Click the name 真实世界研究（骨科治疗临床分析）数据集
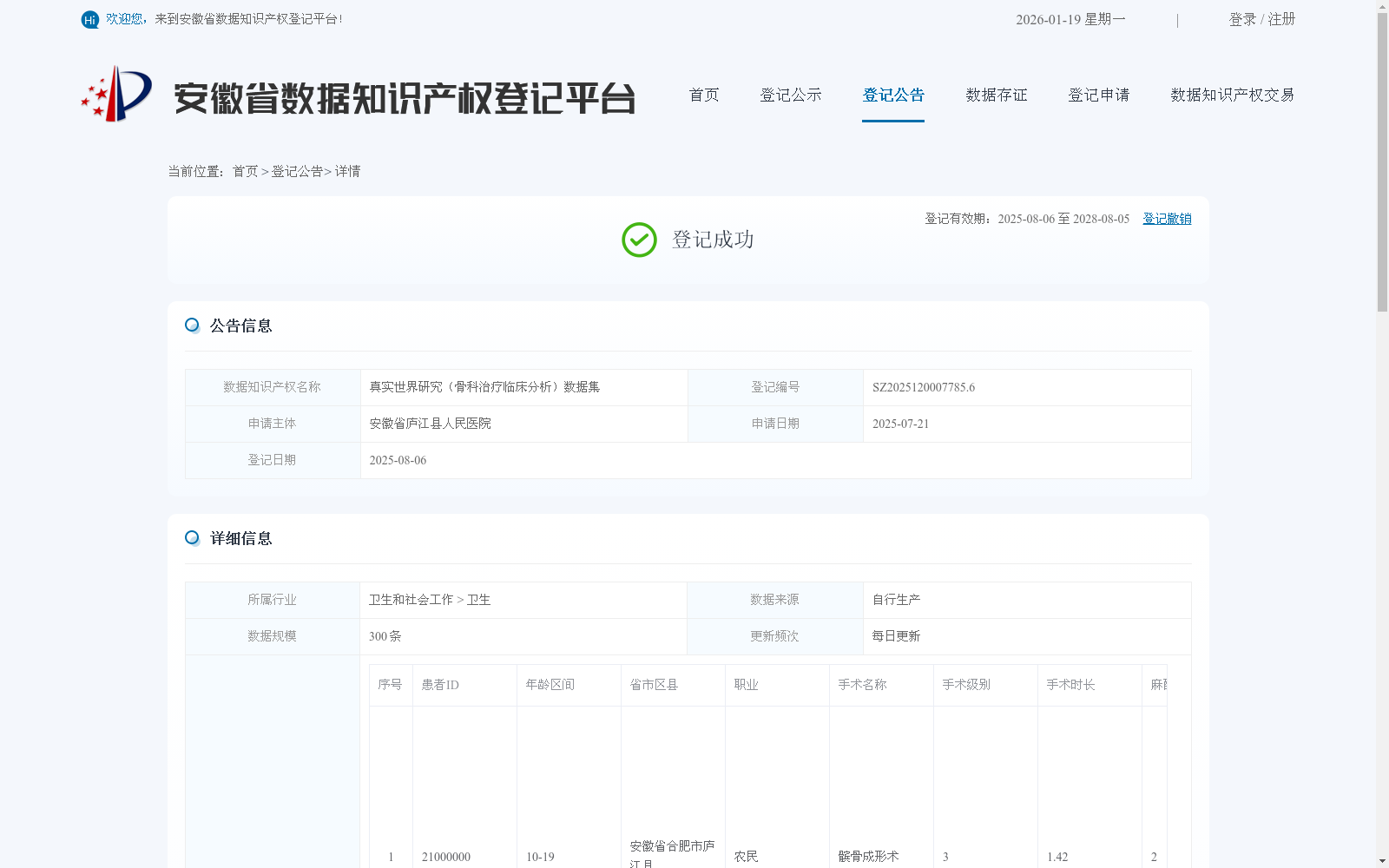 point(484,387)
